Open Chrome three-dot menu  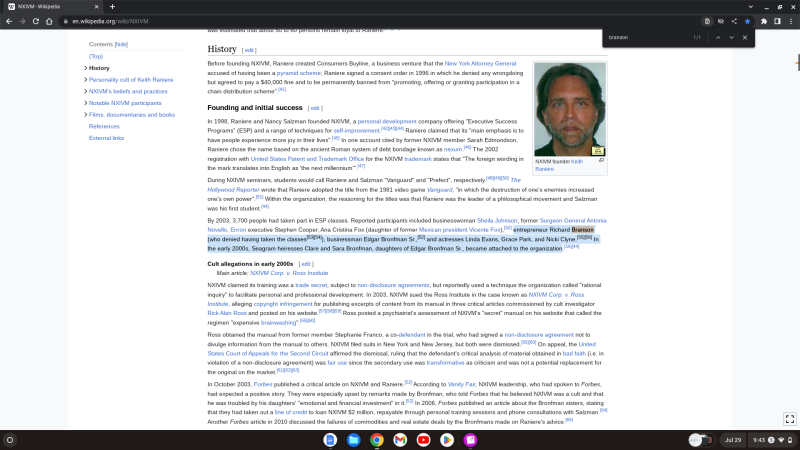pos(791,21)
